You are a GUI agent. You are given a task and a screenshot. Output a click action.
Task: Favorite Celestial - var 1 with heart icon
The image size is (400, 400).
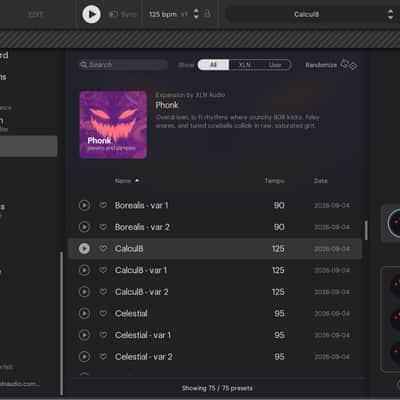[103, 335]
